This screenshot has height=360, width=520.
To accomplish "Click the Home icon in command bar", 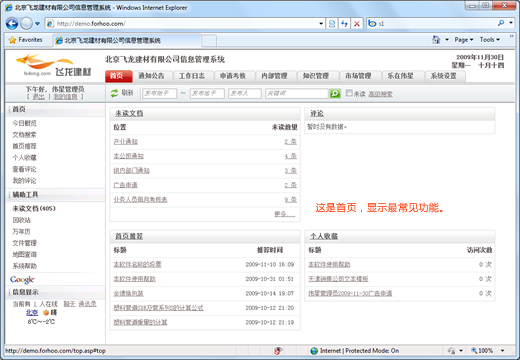I will click(436, 40).
